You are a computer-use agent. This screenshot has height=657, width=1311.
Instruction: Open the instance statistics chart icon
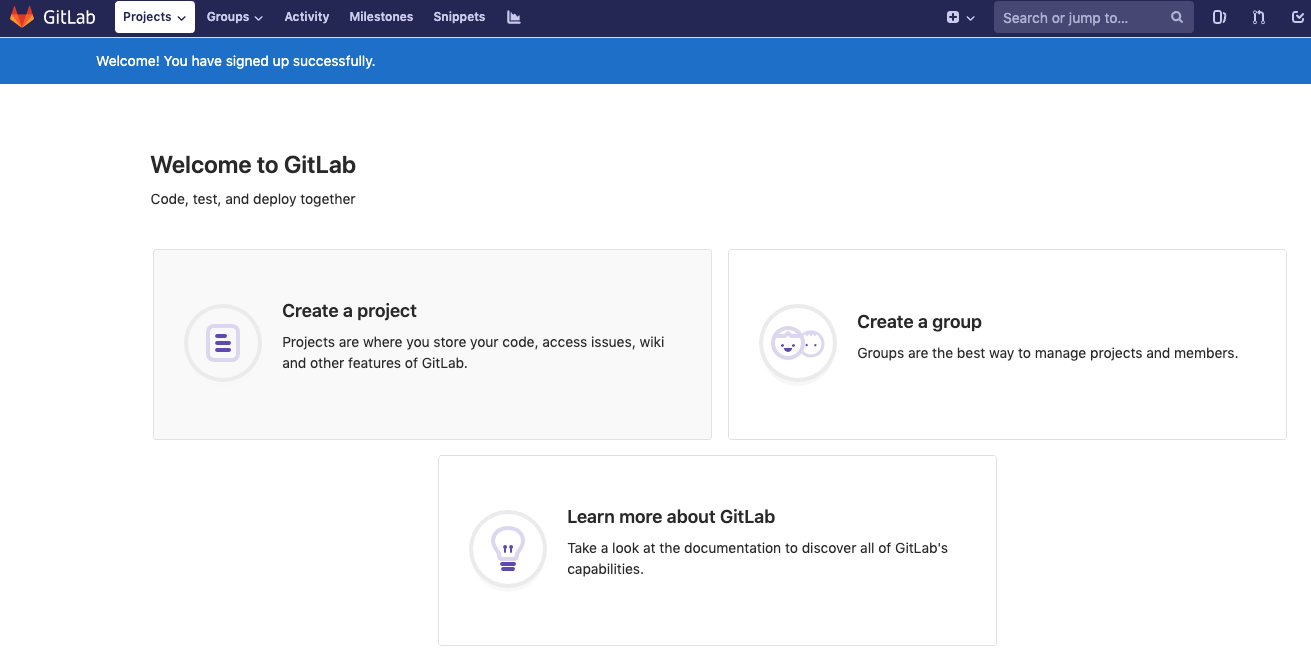[514, 17]
